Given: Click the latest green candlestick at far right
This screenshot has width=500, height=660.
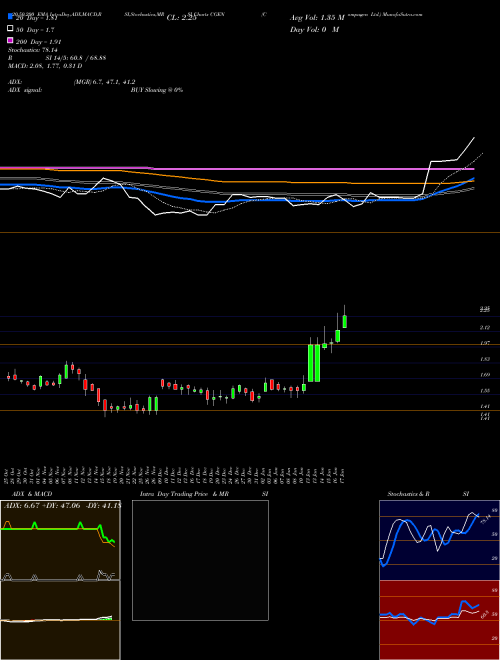Looking at the screenshot, I should [x=345, y=321].
